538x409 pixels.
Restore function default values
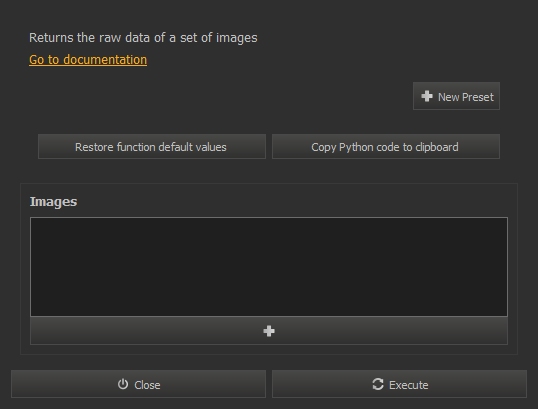152,147
